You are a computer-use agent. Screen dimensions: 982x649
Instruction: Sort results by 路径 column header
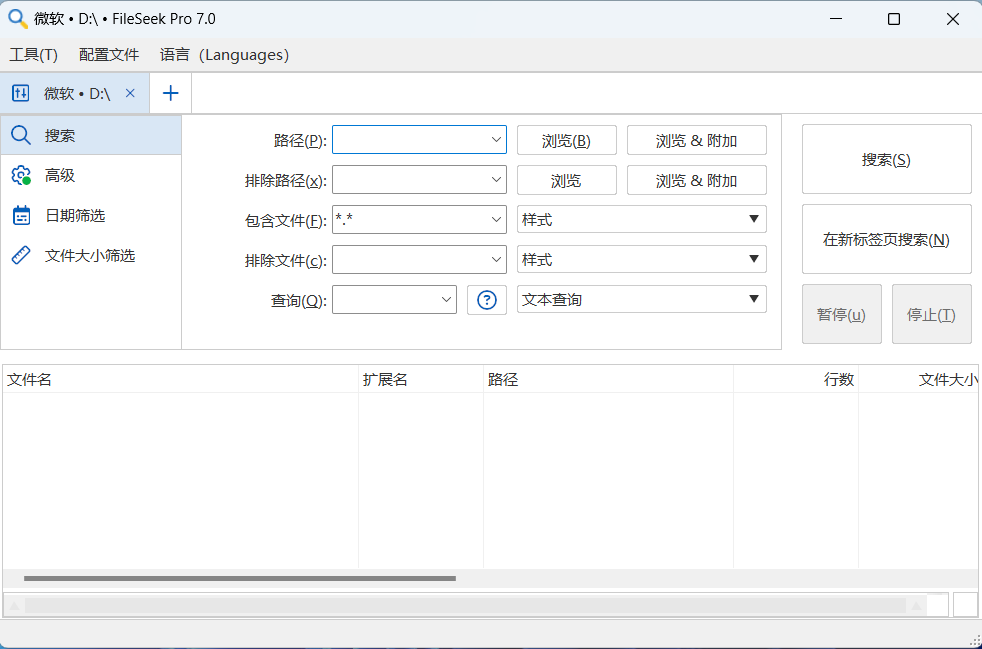[608, 380]
